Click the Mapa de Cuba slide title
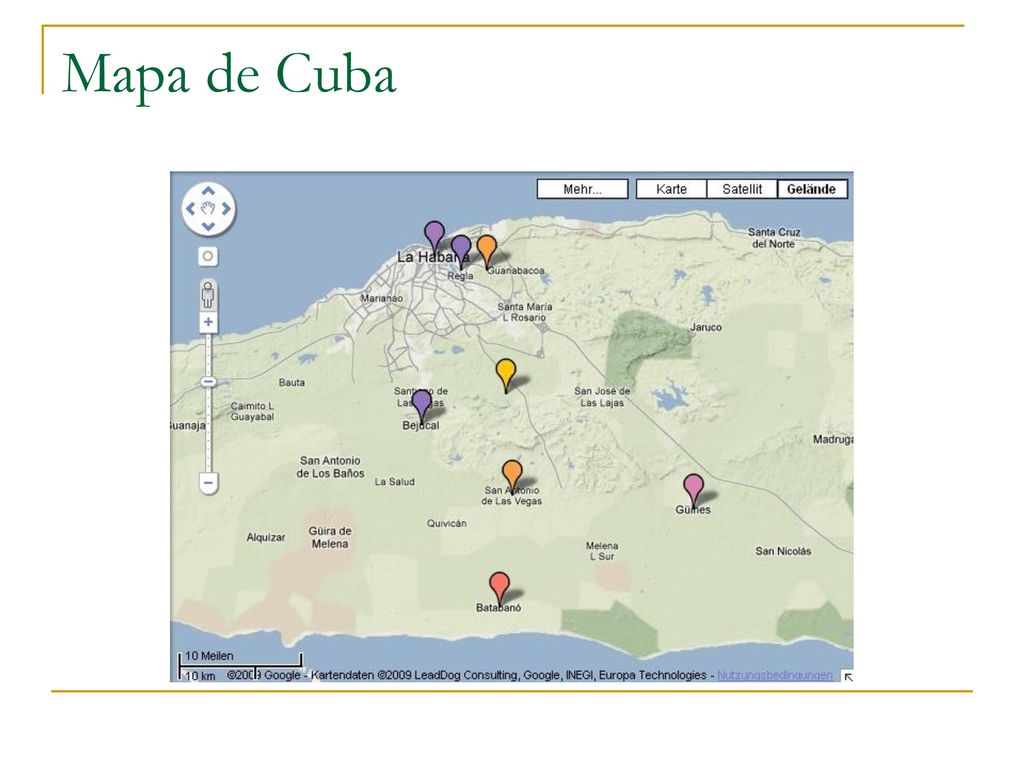This screenshot has width=1024, height=768. point(229,74)
